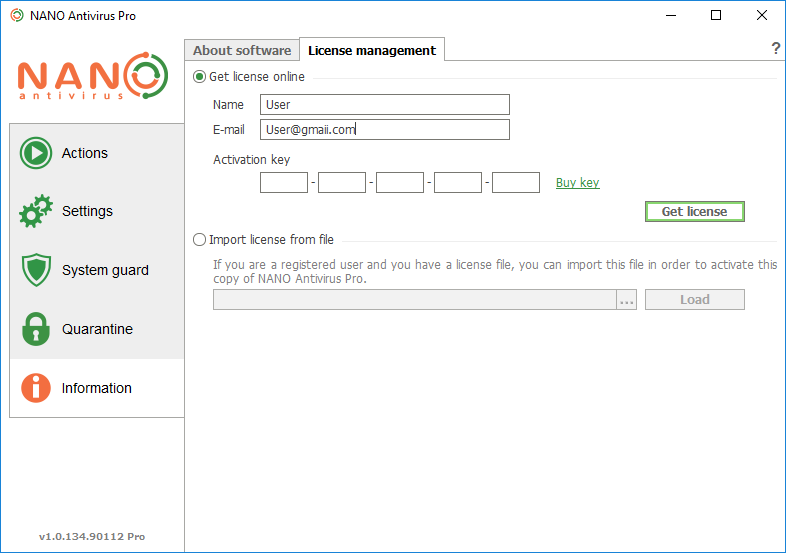The height and width of the screenshot is (553, 786).
Task: Minimize the NANO Antivirus Pro window
Action: click(671, 16)
